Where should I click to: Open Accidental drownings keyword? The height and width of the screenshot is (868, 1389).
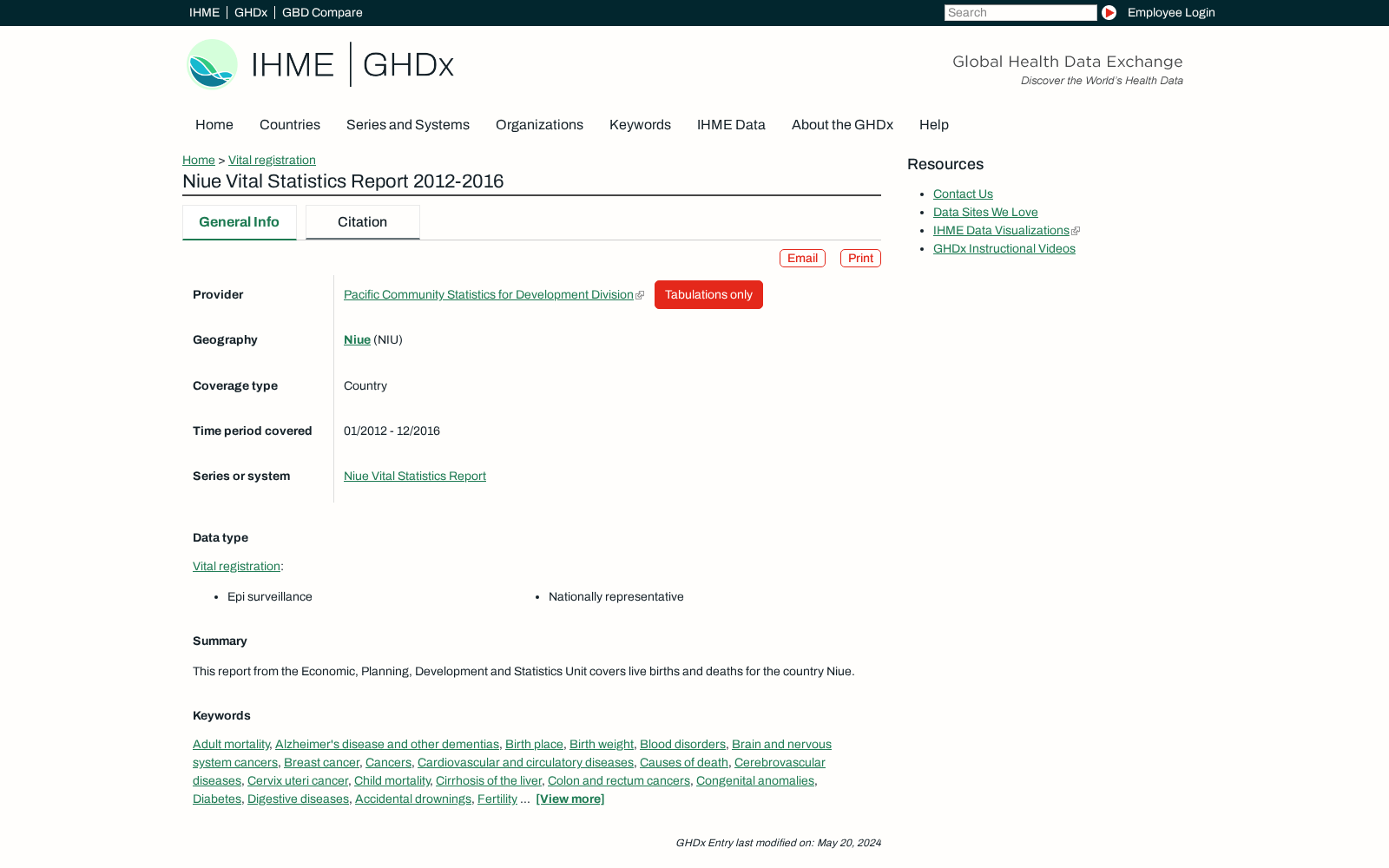tap(413, 799)
